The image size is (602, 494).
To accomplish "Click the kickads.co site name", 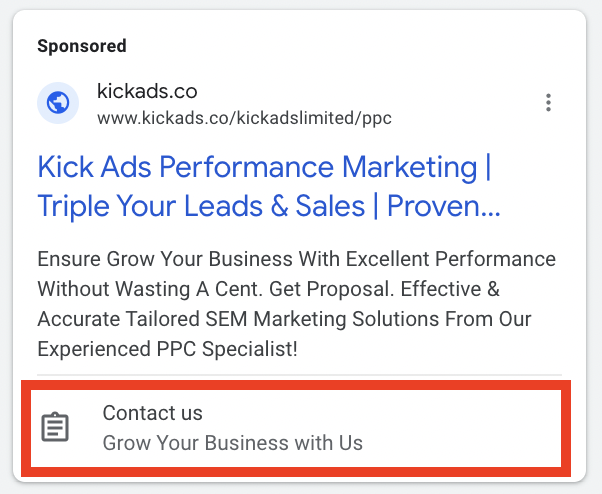I will [x=147, y=91].
